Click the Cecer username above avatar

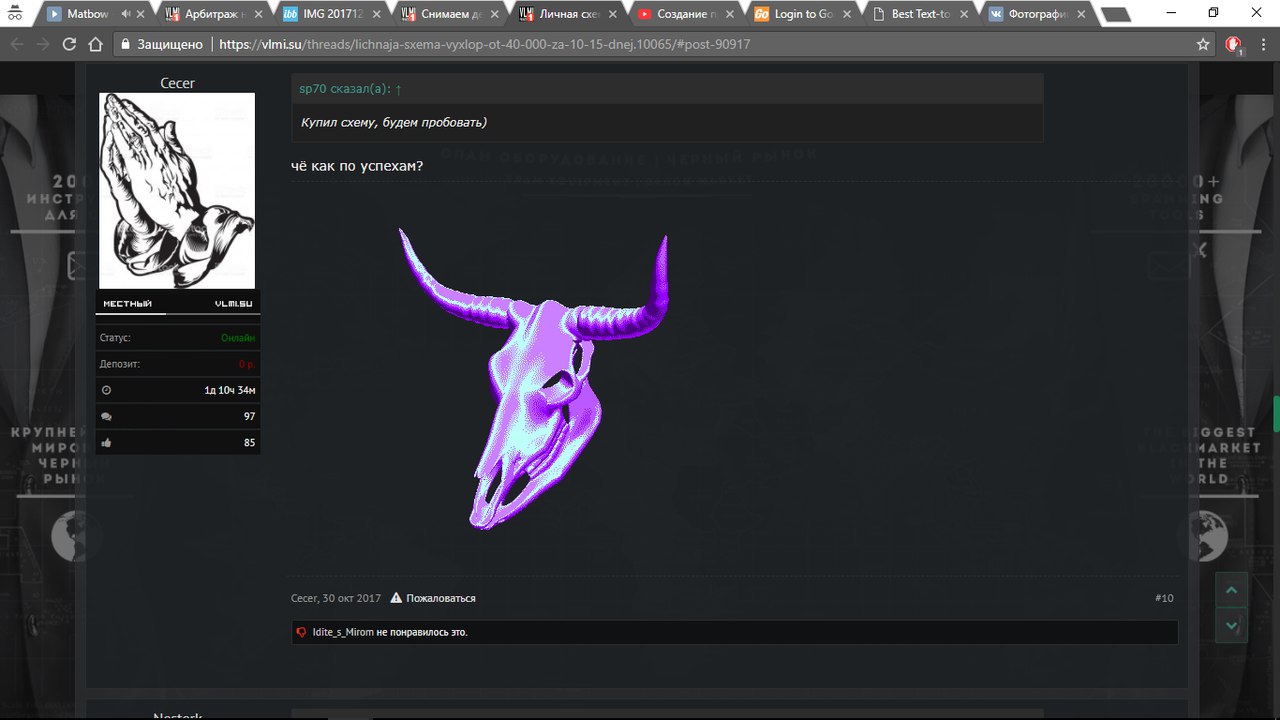(177, 83)
